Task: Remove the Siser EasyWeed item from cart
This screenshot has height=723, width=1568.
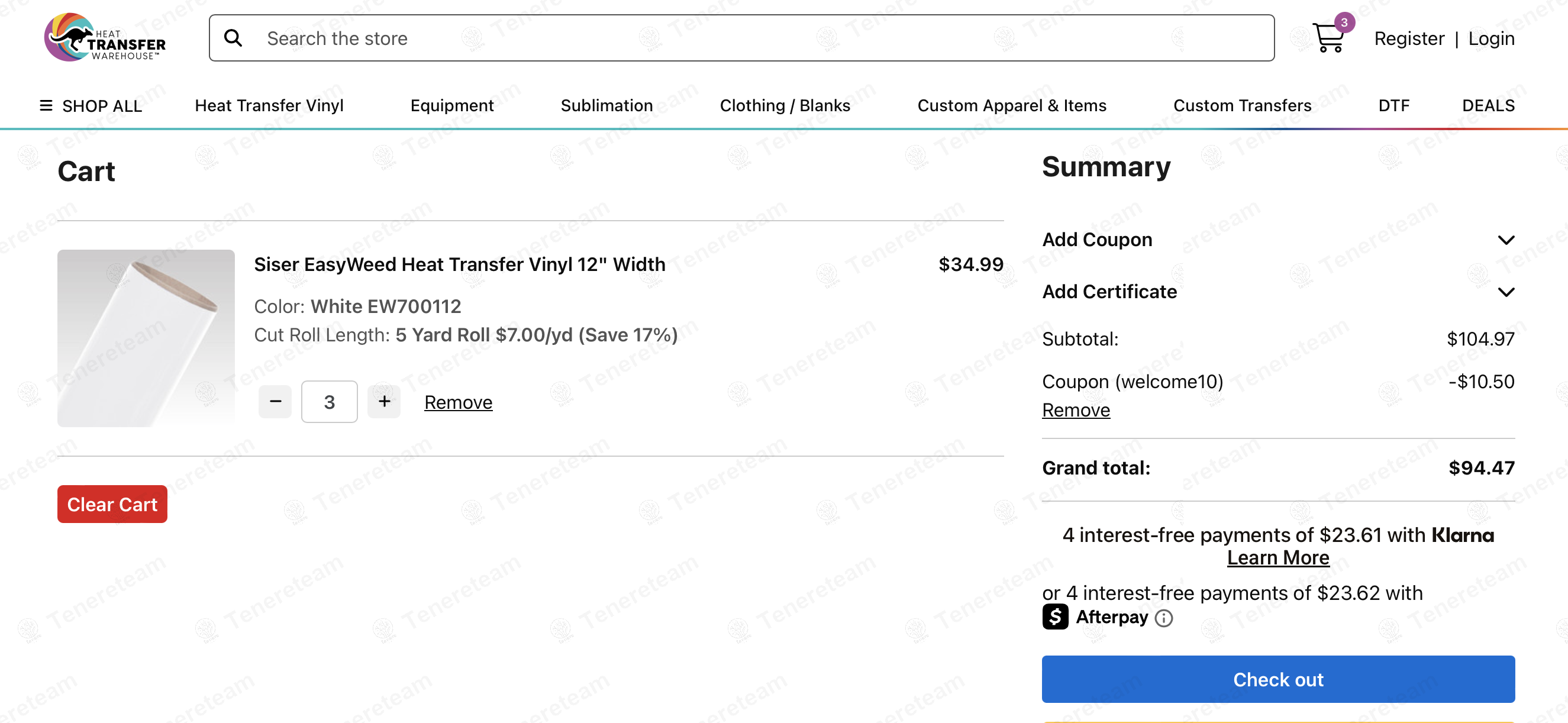Action: click(x=458, y=402)
